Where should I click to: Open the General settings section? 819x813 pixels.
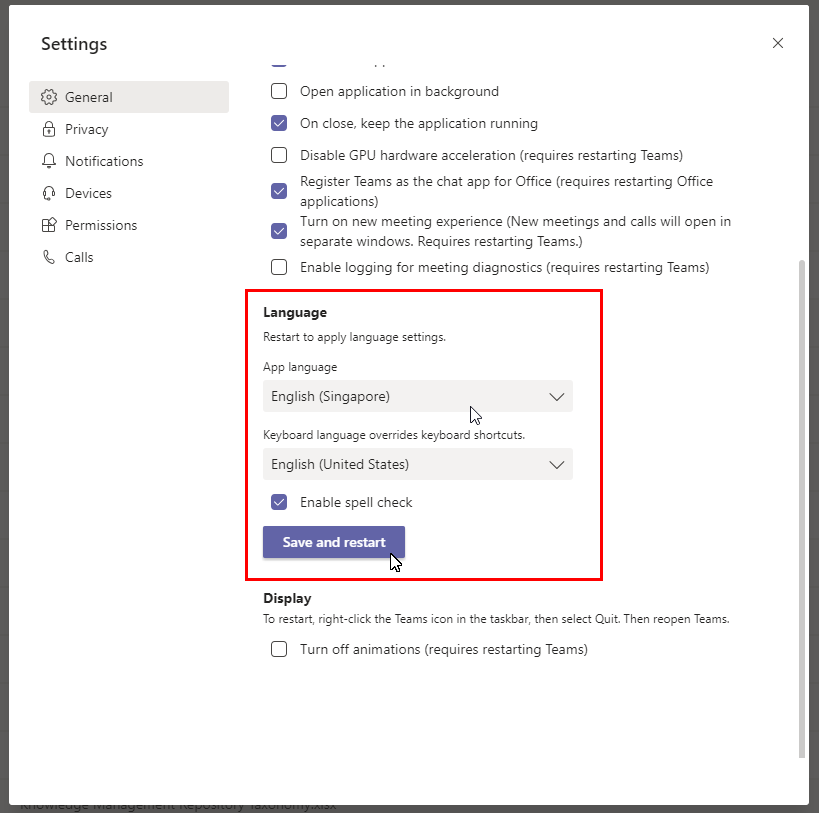pos(128,97)
